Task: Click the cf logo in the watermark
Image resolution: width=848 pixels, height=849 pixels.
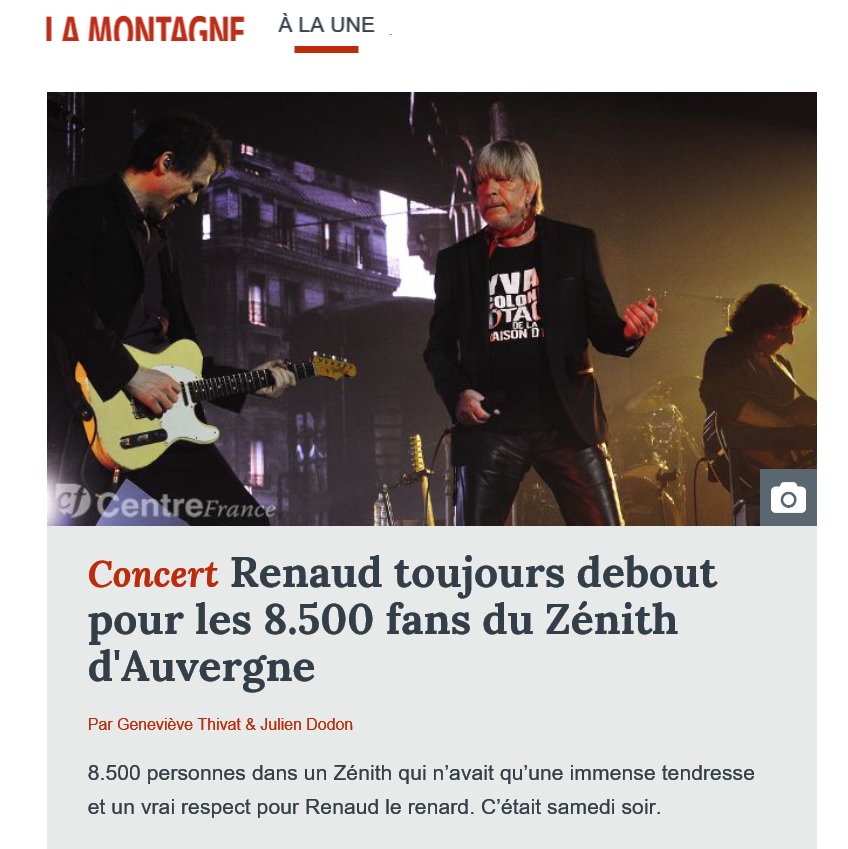Action: (x=73, y=500)
